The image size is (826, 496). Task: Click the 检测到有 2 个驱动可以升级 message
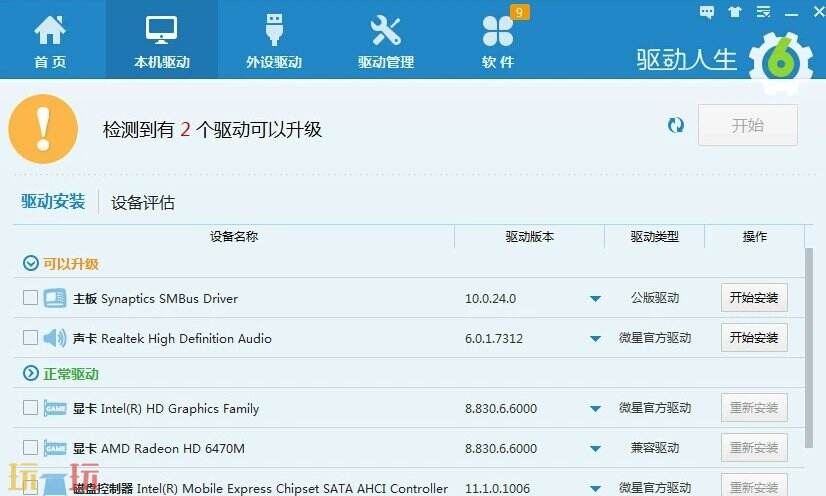click(212, 130)
